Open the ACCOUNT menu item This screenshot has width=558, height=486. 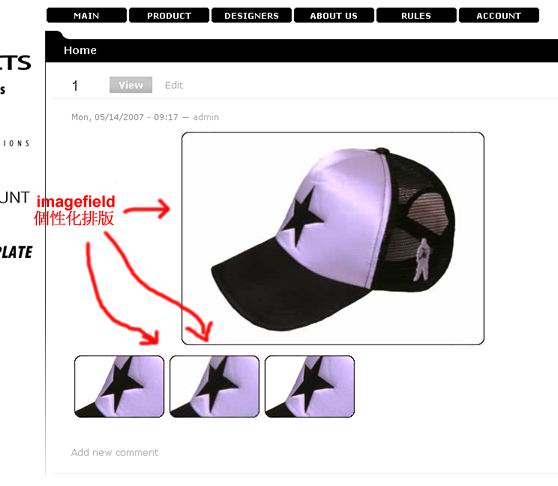(499, 15)
